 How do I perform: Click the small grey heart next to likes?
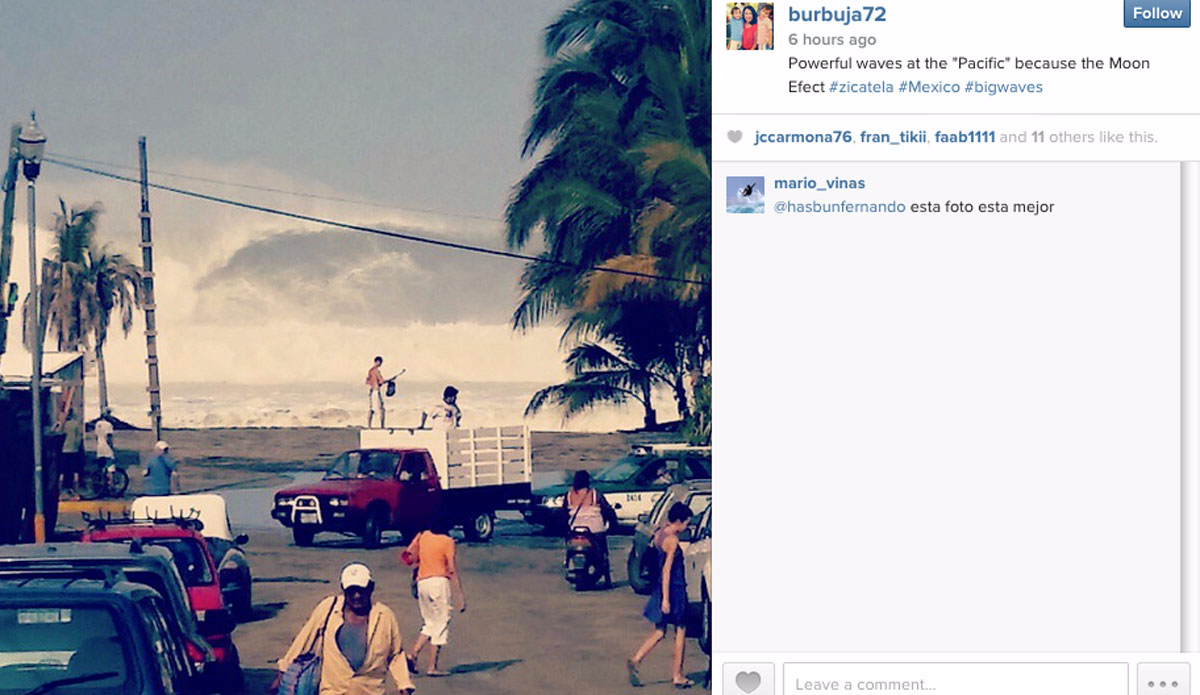click(735, 137)
